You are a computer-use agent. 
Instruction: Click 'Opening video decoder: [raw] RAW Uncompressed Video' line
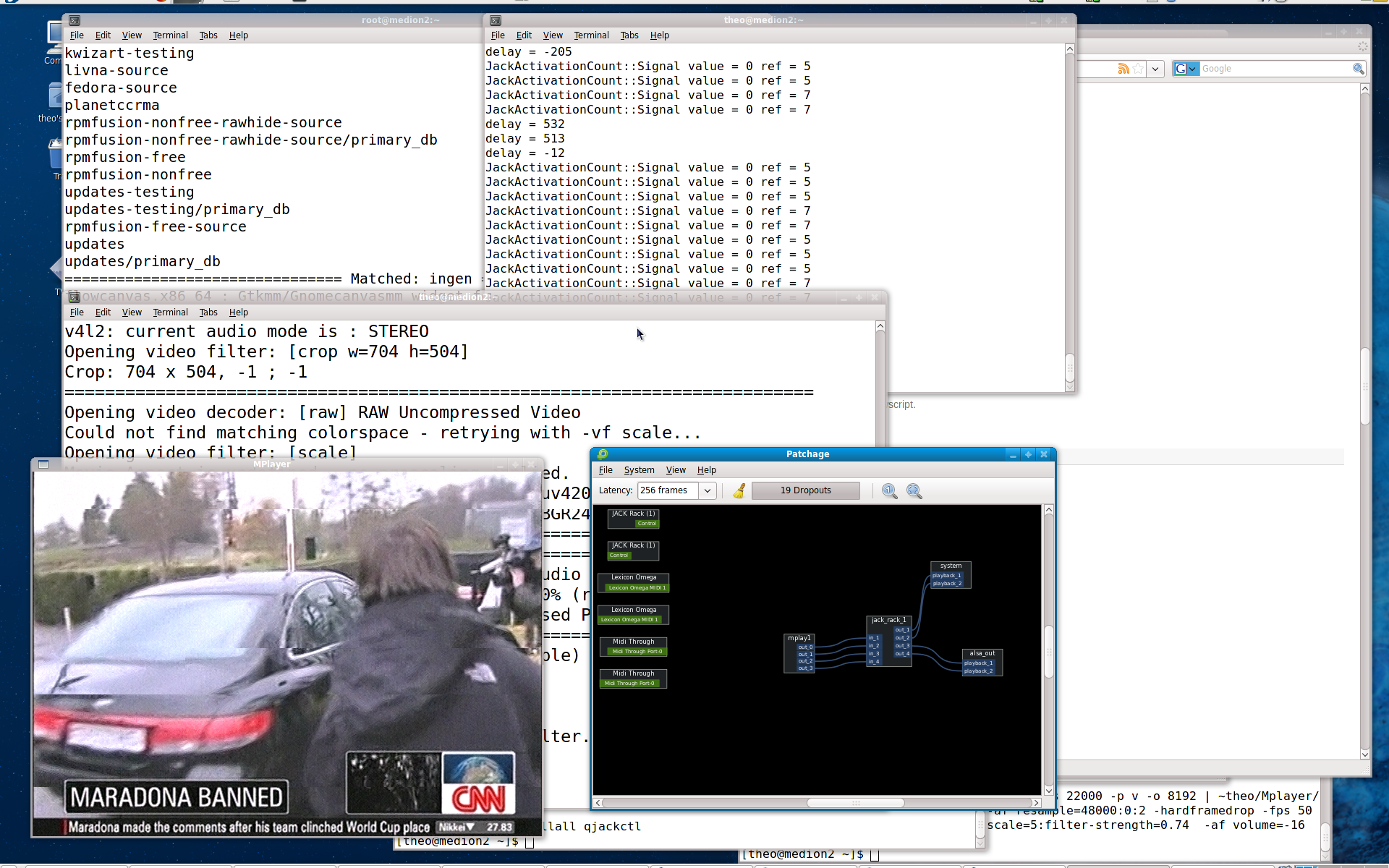point(323,413)
